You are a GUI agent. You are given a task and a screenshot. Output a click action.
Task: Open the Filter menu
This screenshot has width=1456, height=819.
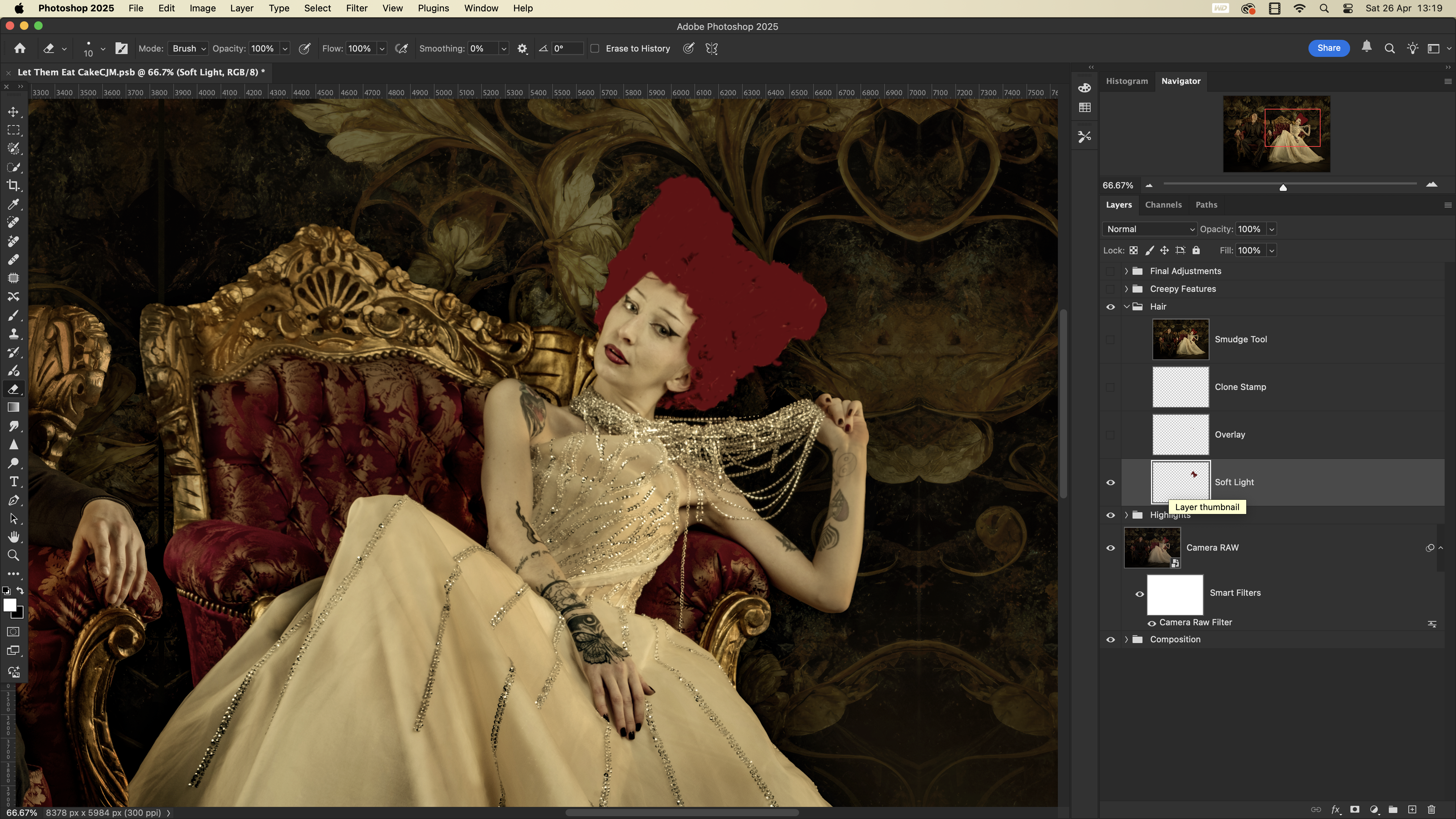[356, 9]
